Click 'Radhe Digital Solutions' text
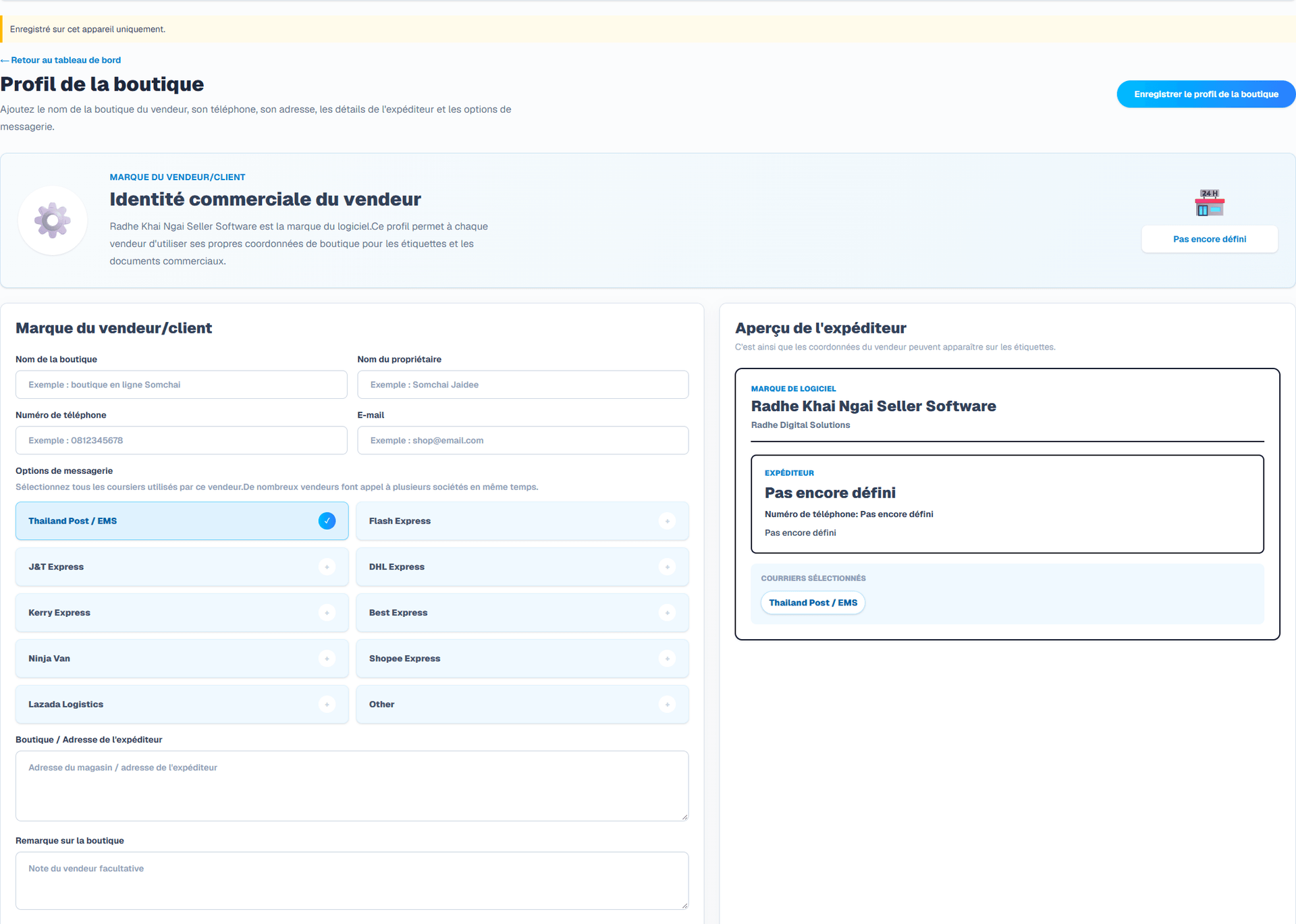 [x=801, y=425]
